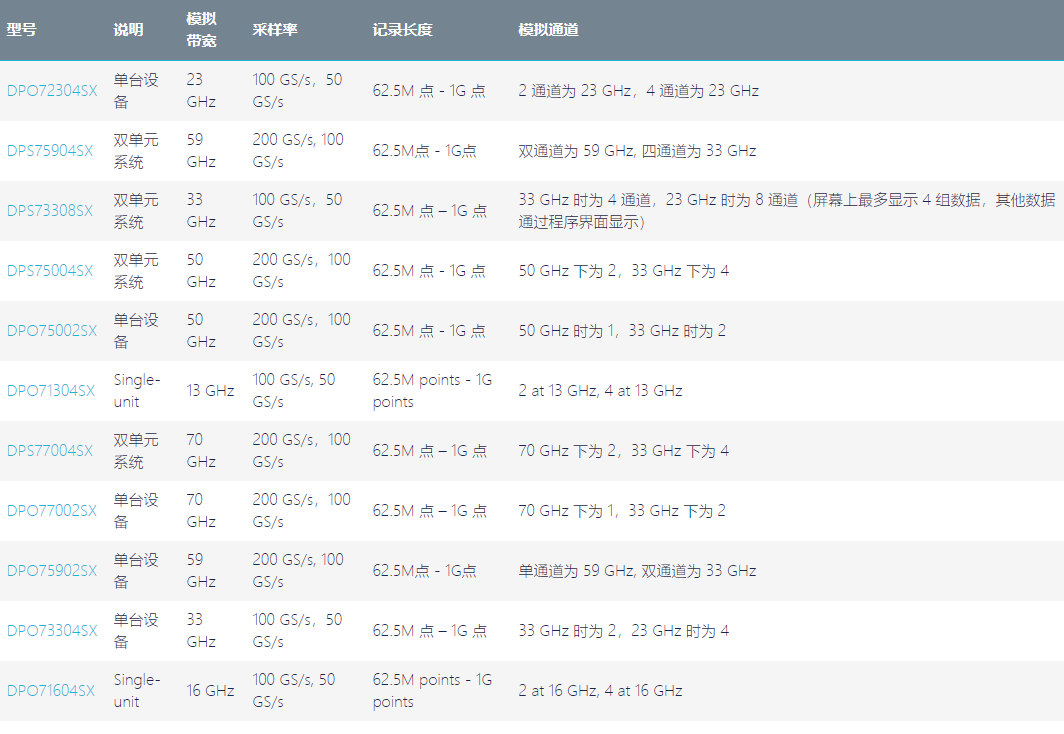
Task: Click record length cell in DPO75902SX row
Action: pyautogui.click(x=424, y=571)
